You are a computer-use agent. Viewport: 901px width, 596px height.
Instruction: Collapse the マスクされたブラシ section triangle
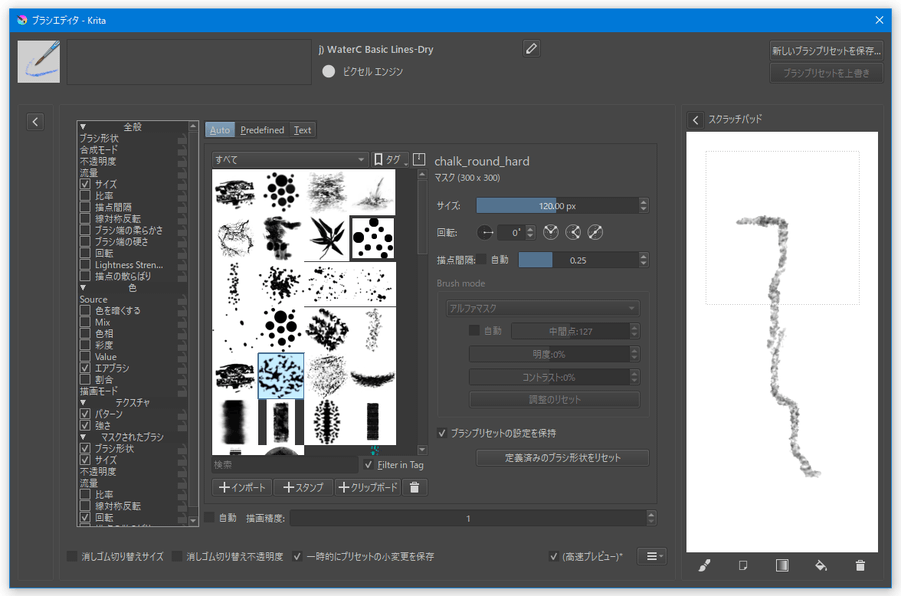click(x=83, y=437)
